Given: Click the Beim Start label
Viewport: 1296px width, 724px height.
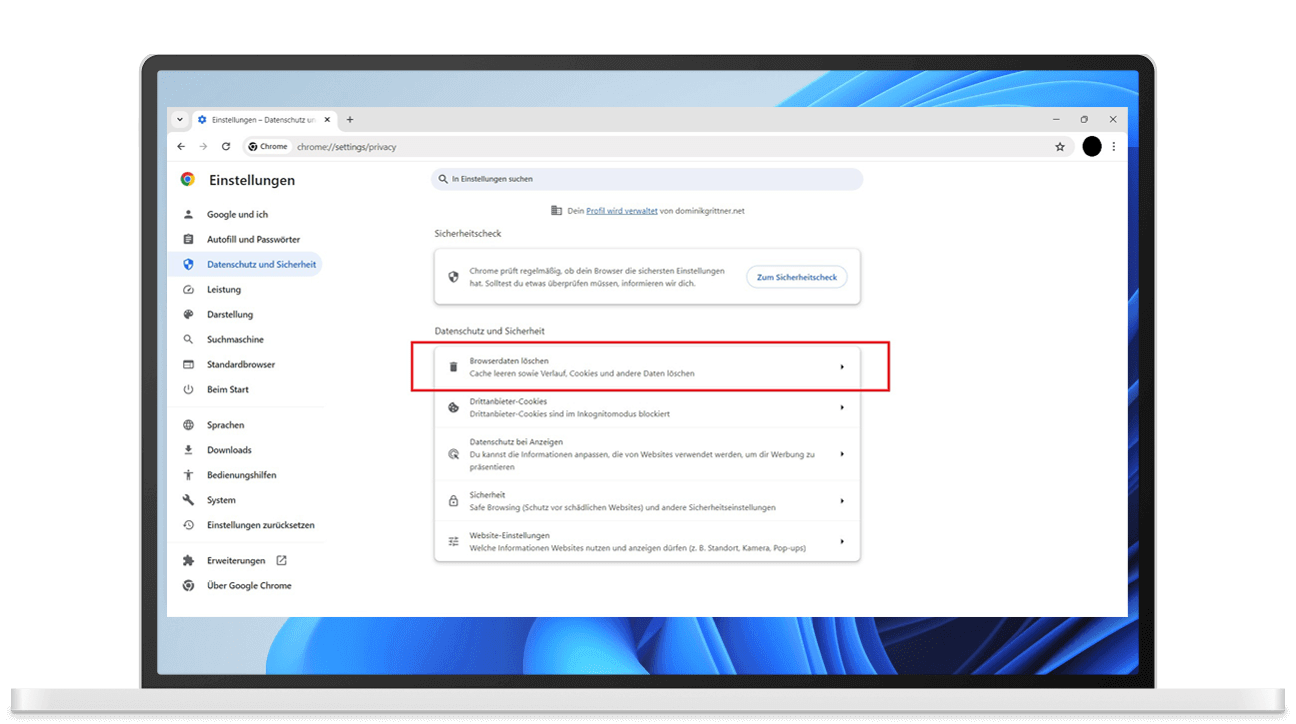Looking at the screenshot, I should [x=228, y=390].
